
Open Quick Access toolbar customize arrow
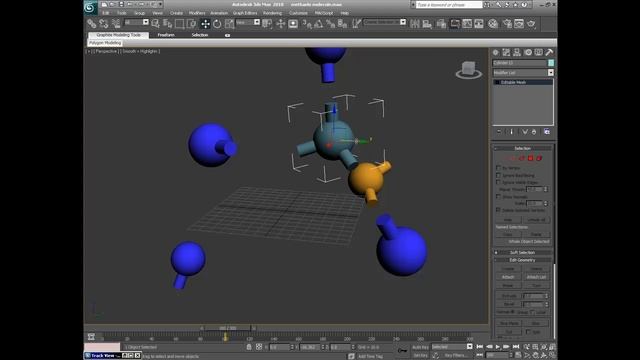pos(160,4)
